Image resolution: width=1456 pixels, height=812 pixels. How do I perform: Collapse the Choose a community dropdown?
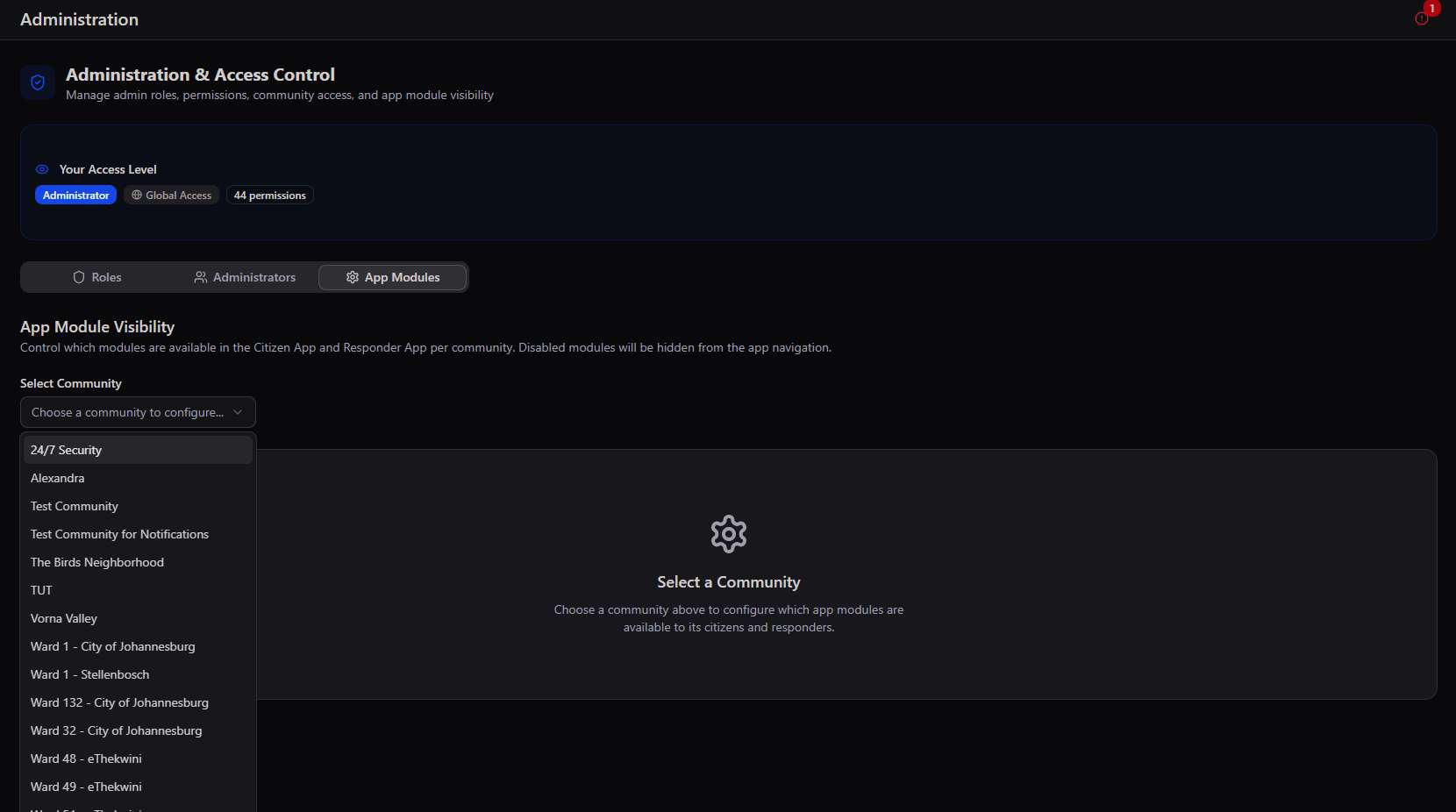click(x=138, y=412)
